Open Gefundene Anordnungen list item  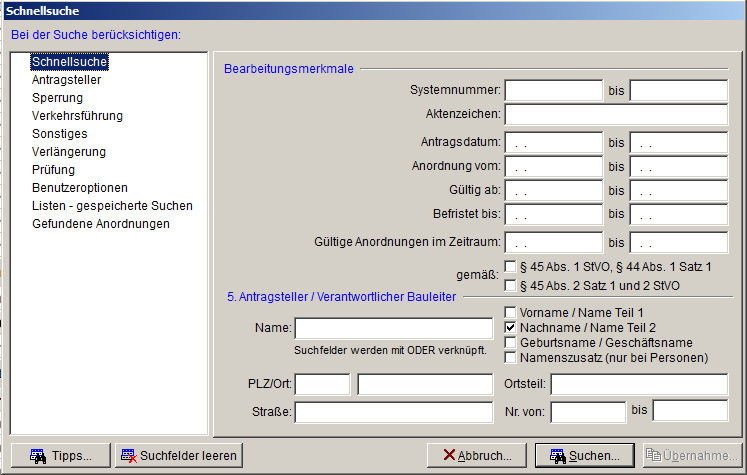(x=101, y=224)
